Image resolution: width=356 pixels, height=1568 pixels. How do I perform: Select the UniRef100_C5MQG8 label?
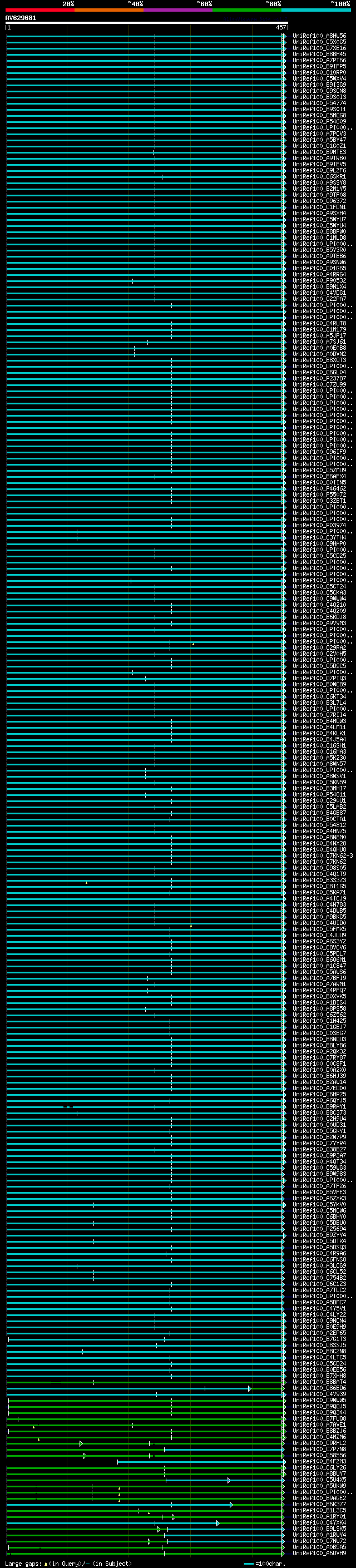pos(319,115)
